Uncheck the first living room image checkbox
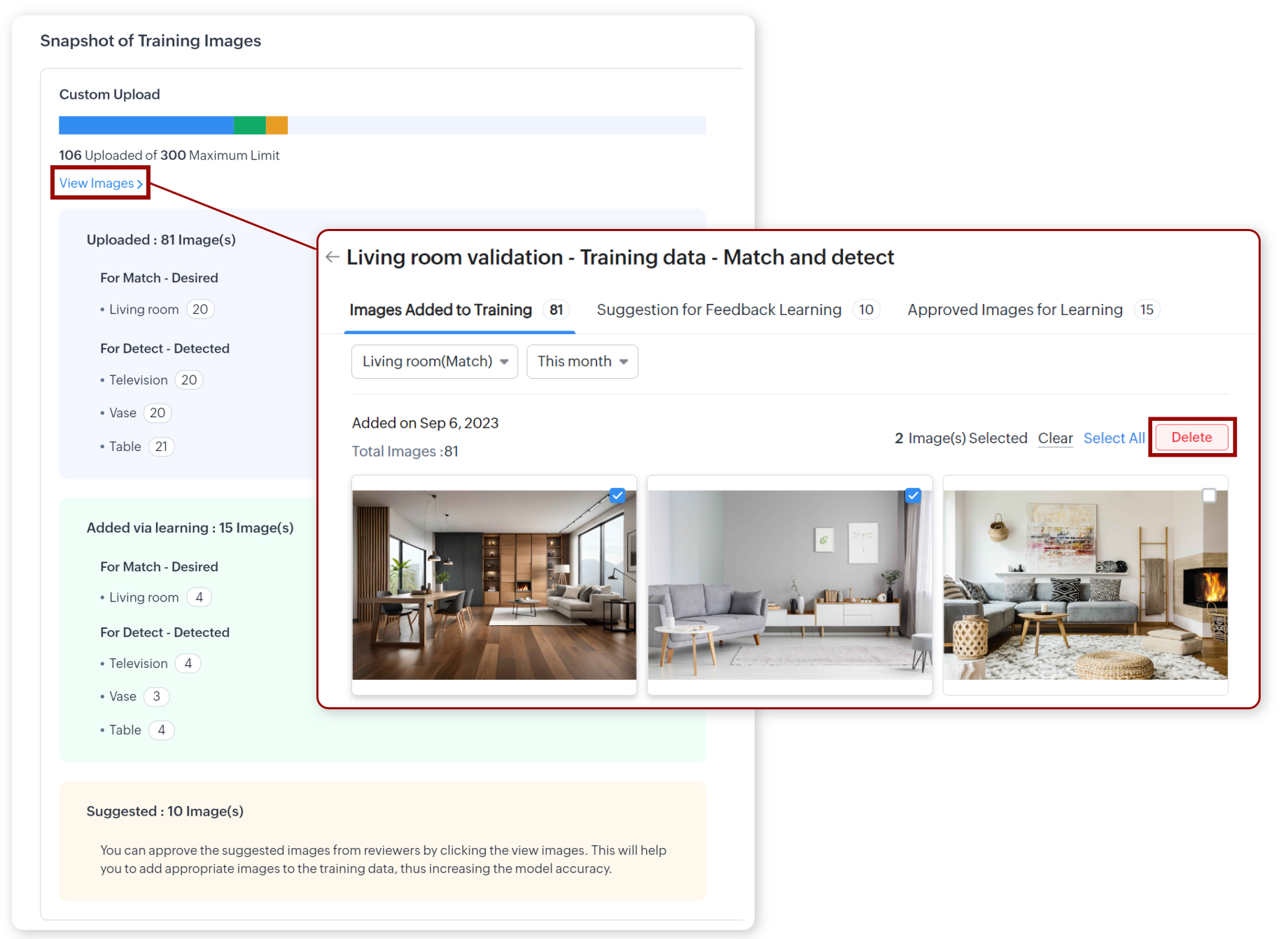This screenshot has width=1288, height=939. coord(617,496)
